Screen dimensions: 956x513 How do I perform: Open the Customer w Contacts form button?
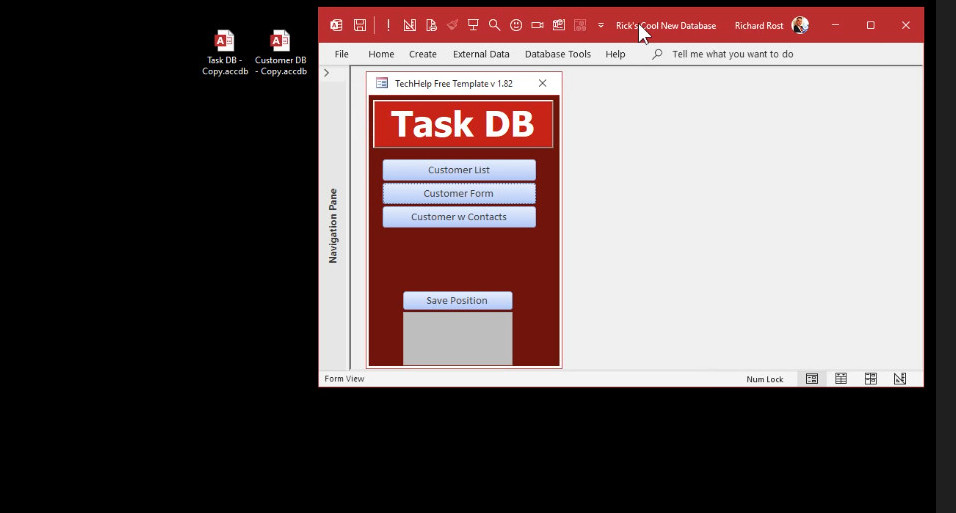tap(459, 217)
